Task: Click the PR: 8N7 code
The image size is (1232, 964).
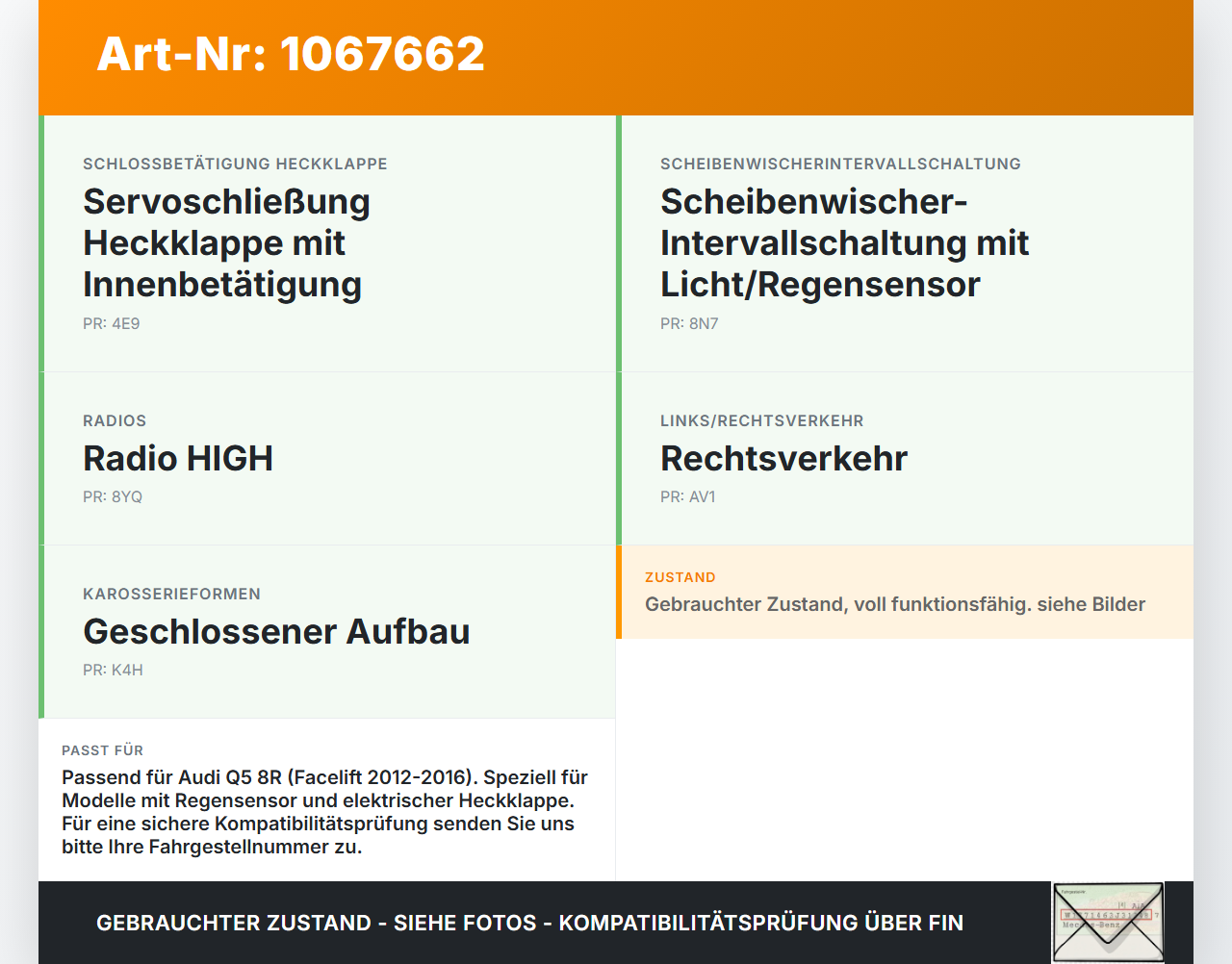Action: click(689, 324)
